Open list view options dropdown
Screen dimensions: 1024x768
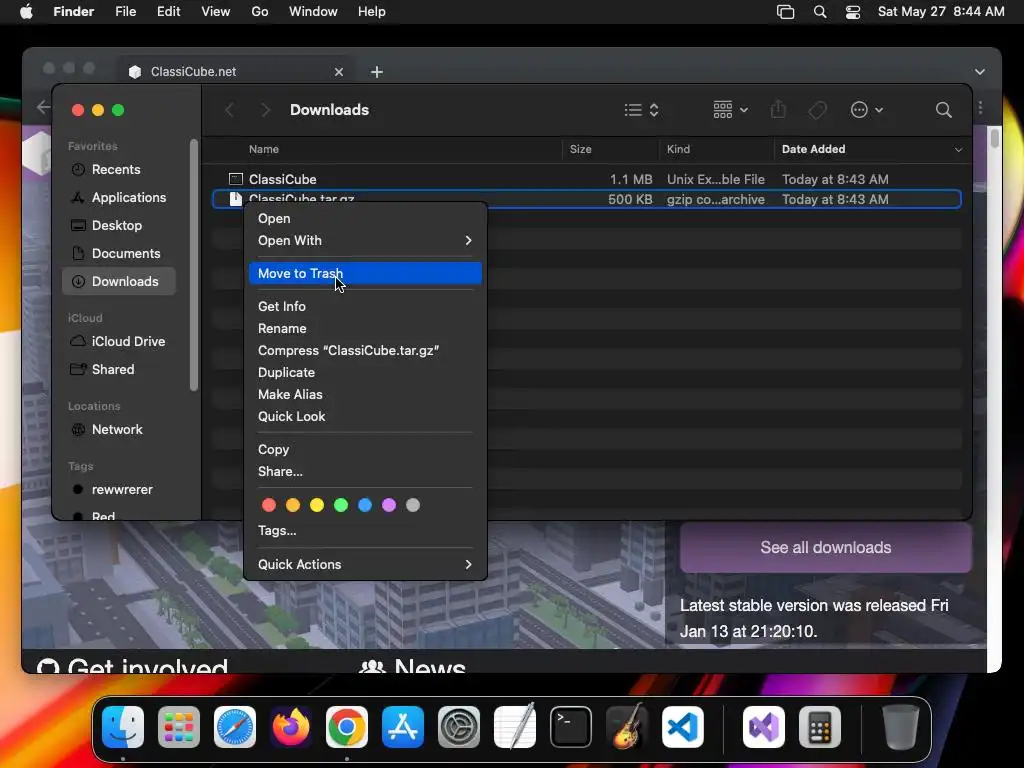(x=641, y=110)
